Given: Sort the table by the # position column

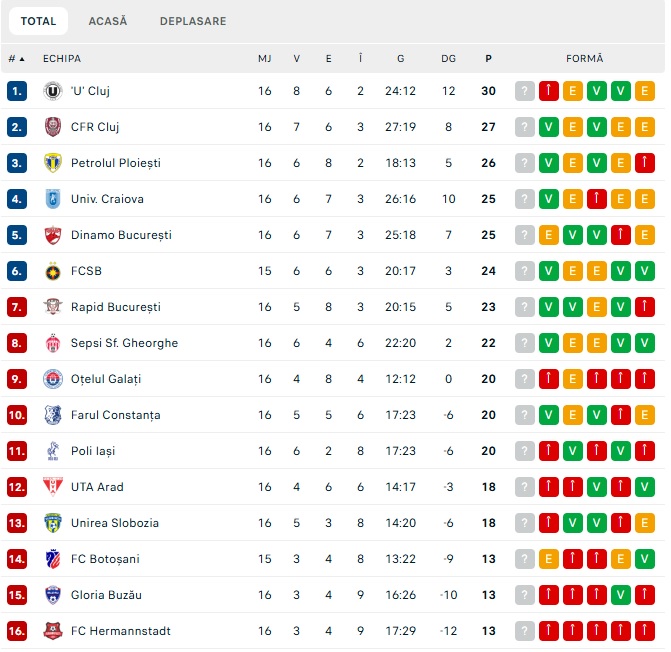Looking at the screenshot, I should tap(16, 59).
